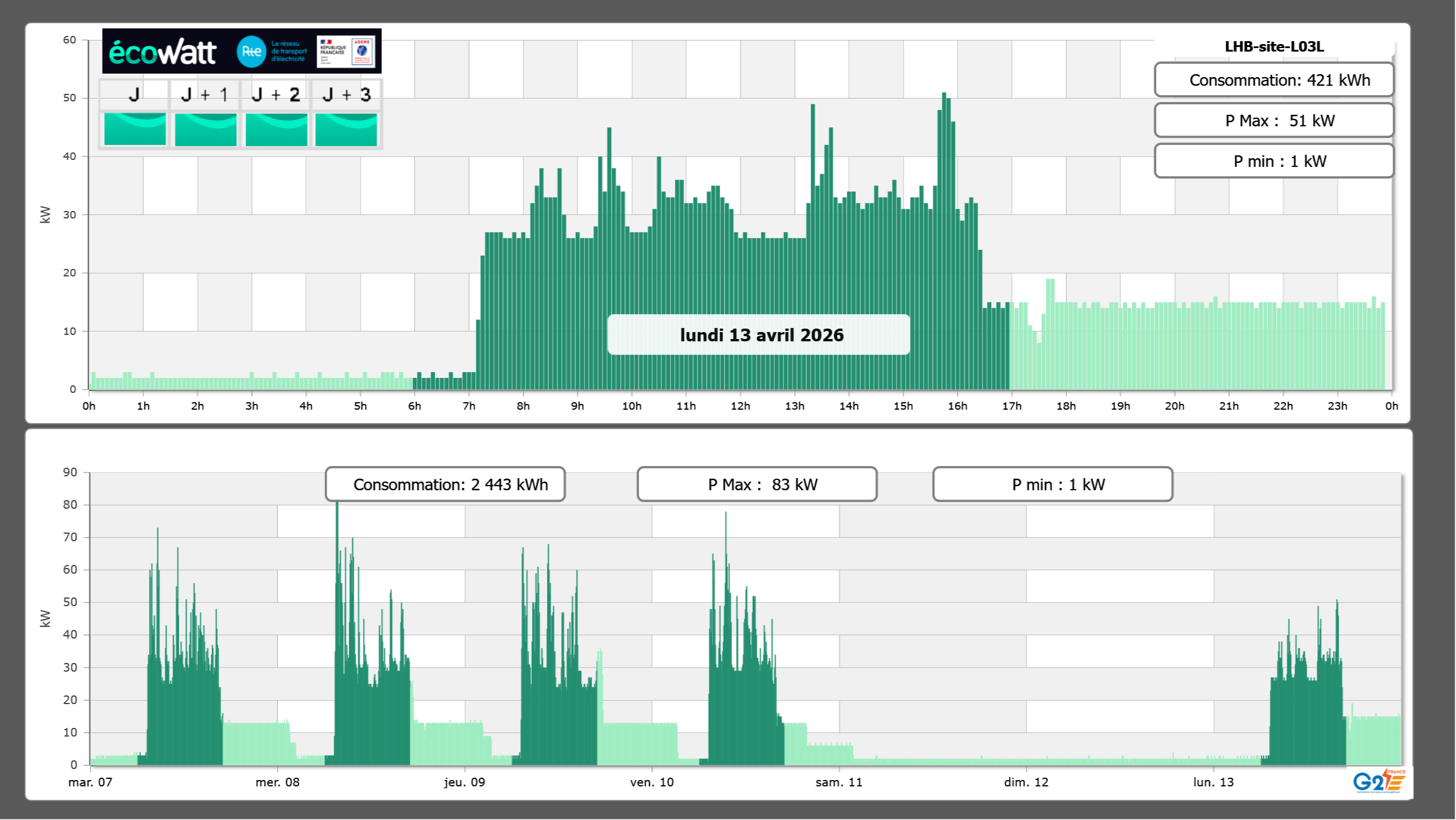Click the écowatt logo
Viewport: 1456px width, 820px height.
click(163, 53)
